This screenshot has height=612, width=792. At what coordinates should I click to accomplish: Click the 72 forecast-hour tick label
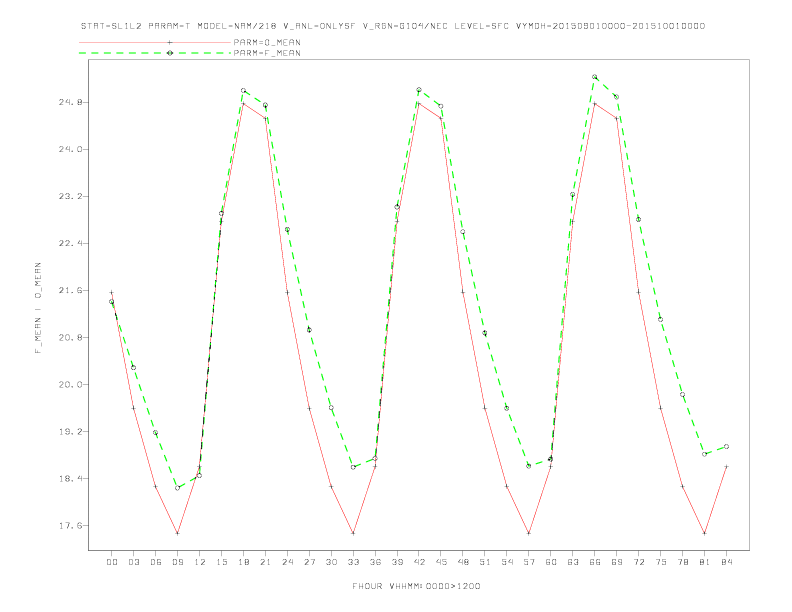point(639,562)
